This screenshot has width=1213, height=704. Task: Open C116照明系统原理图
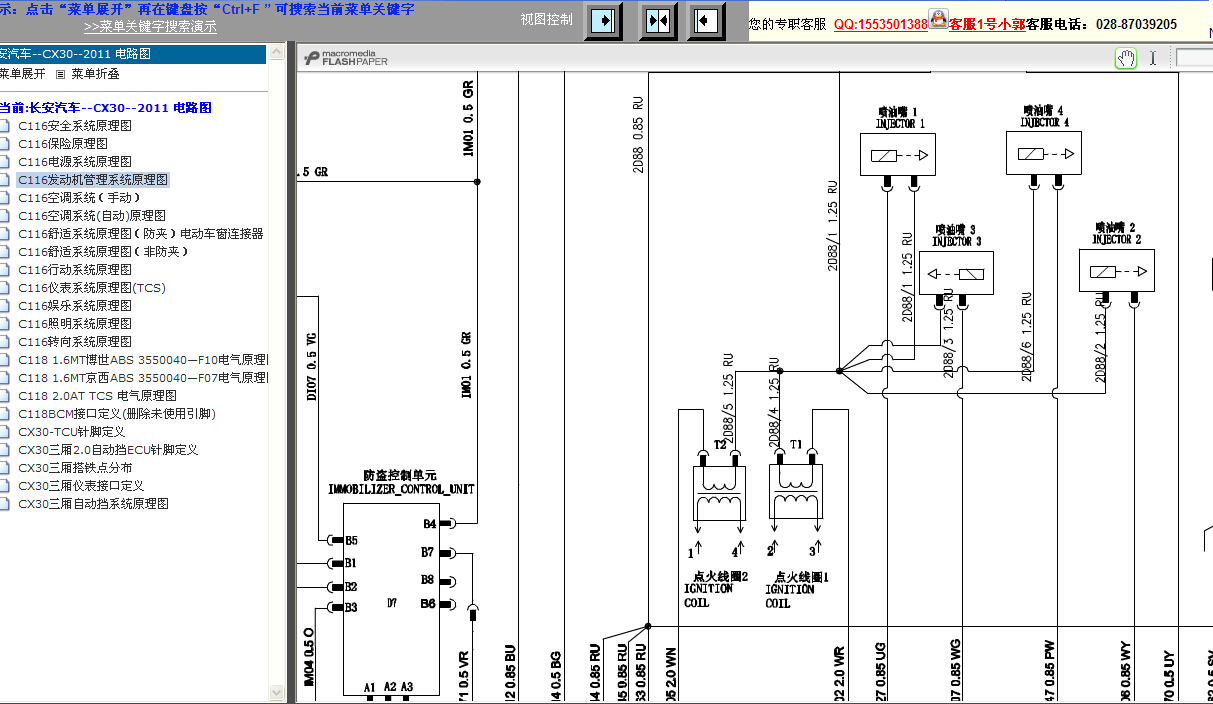point(75,324)
